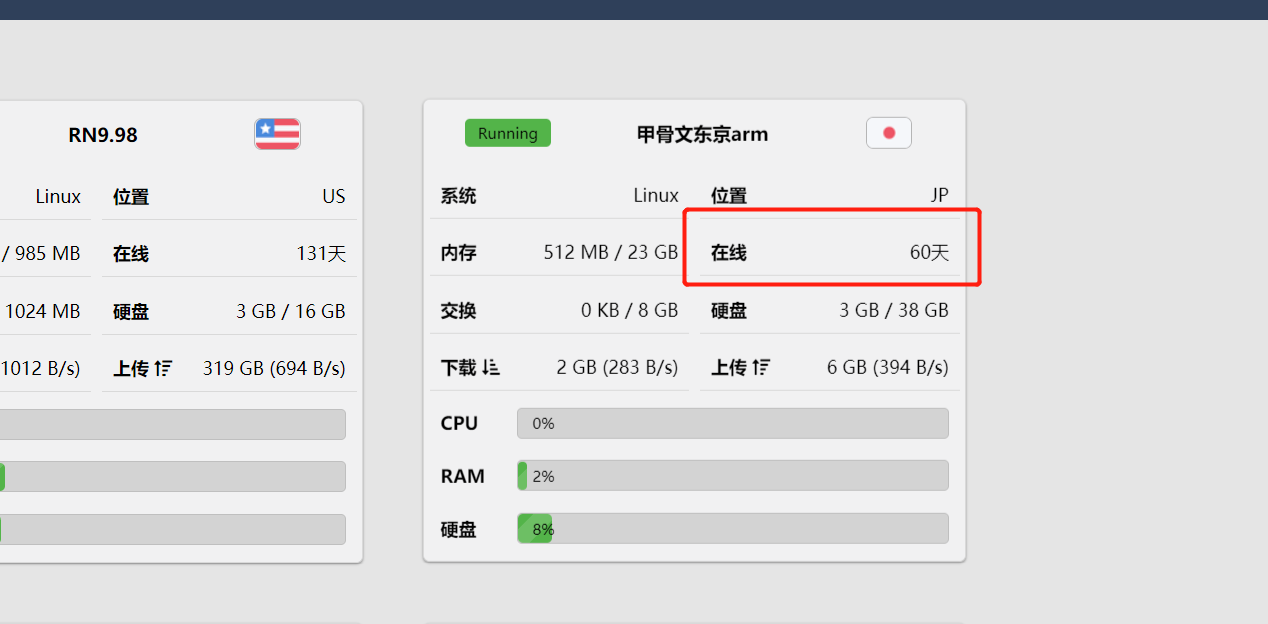
Task: Click the download arrows icon next to 下载
Action: click(490, 367)
